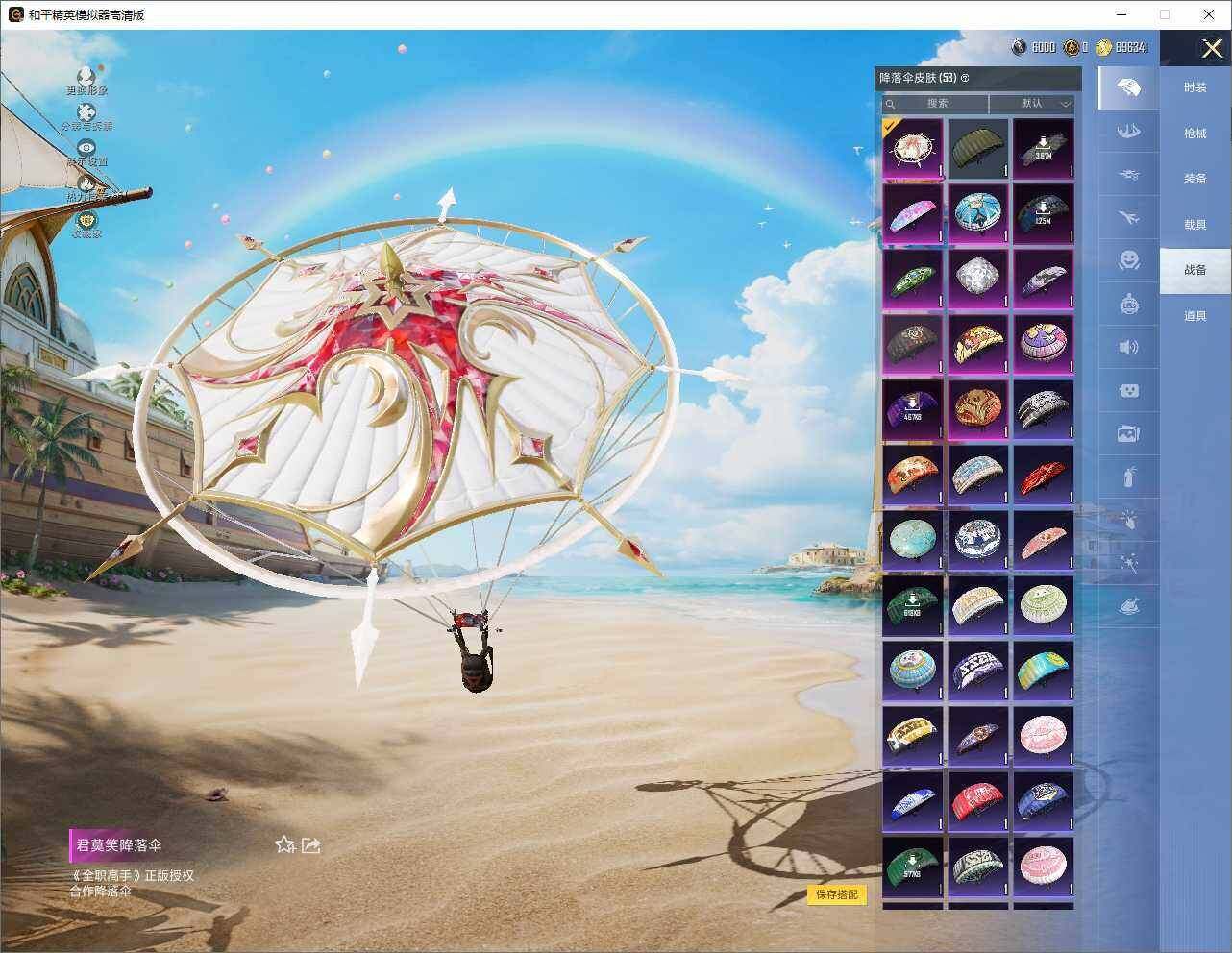Image resolution: width=1232 pixels, height=953 pixels.
Task: Close the wardrobe with the X button
Action: pyautogui.click(x=1212, y=48)
